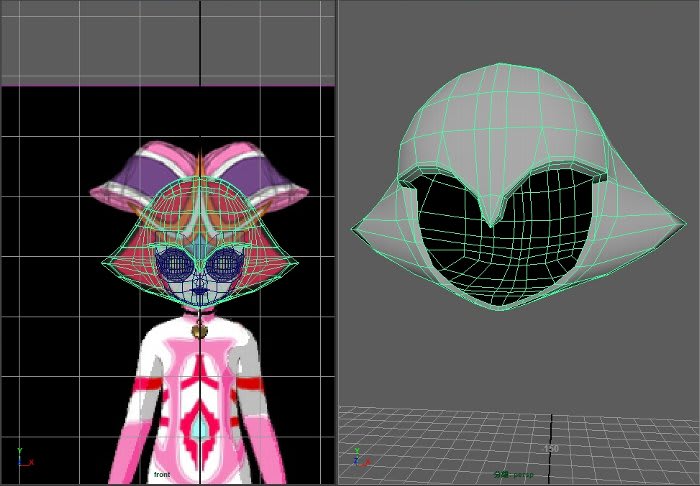The height and width of the screenshot is (486, 700).
Task: Click the XYZ axis gizmo in front viewport
Action: click(x=25, y=458)
